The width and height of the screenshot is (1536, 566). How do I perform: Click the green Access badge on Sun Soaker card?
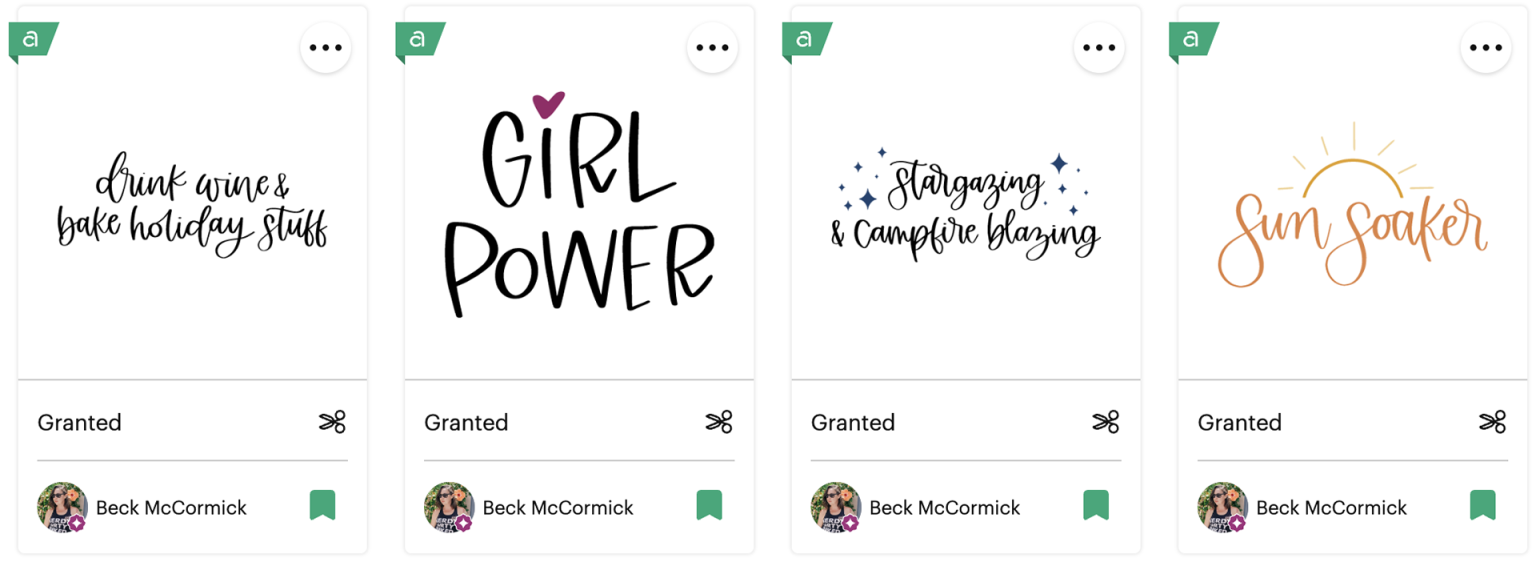coord(1193,40)
